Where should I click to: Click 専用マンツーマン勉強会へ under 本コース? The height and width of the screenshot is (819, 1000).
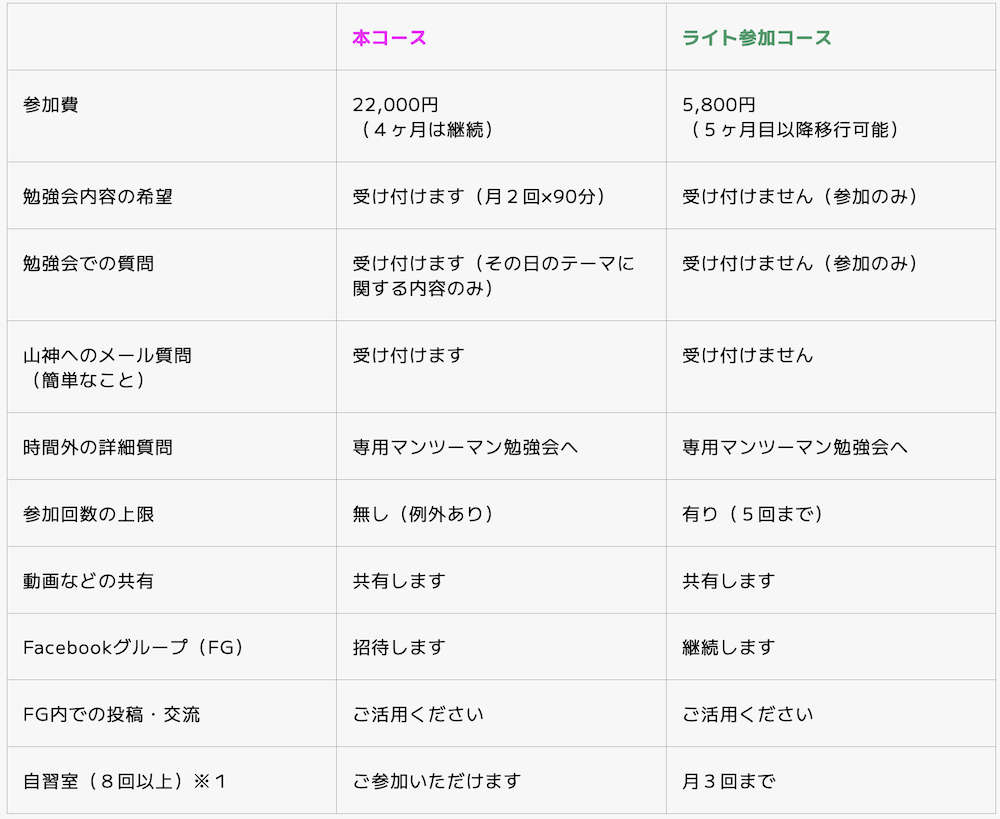click(x=465, y=447)
